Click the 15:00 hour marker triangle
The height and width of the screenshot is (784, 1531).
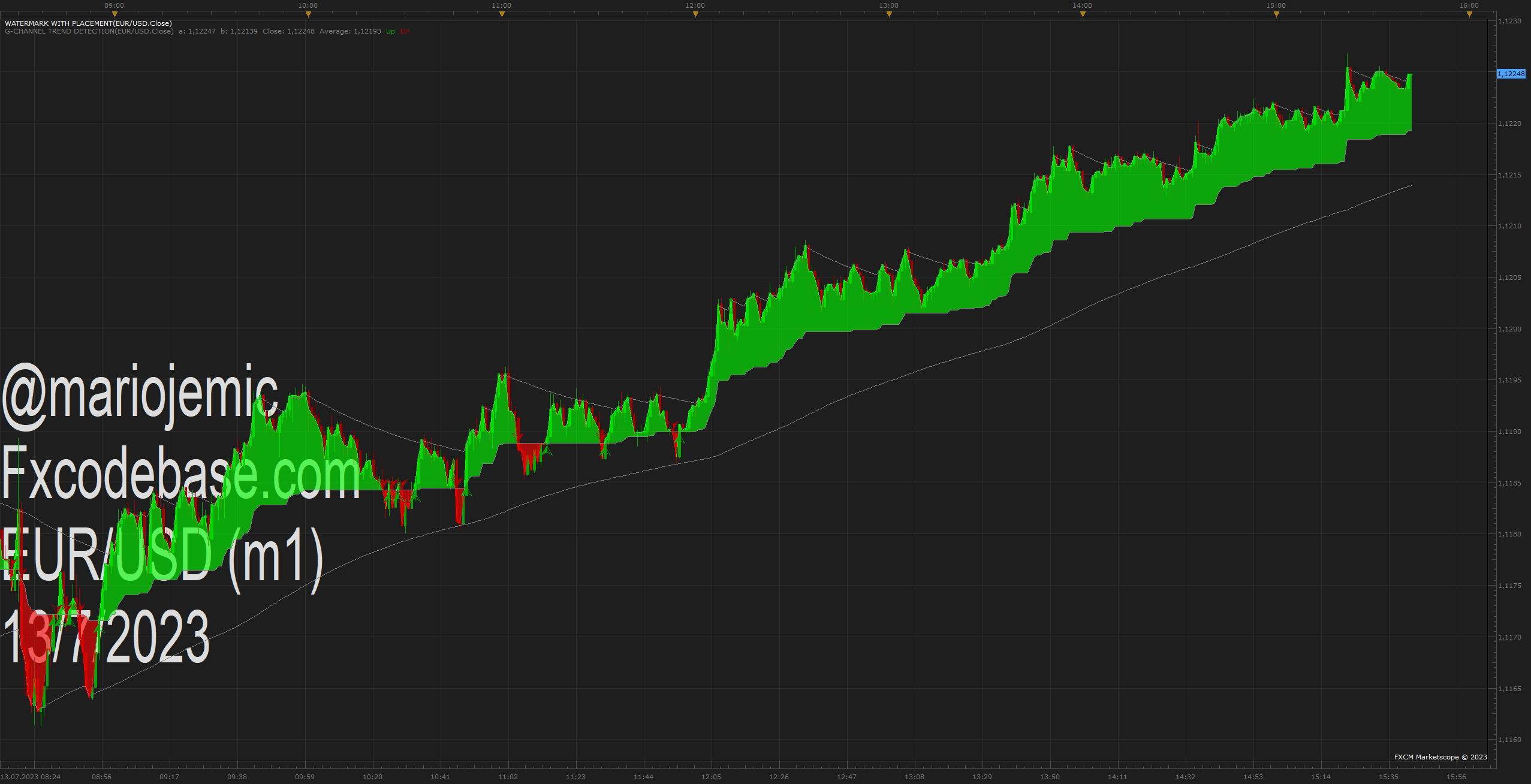(1276, 14)
